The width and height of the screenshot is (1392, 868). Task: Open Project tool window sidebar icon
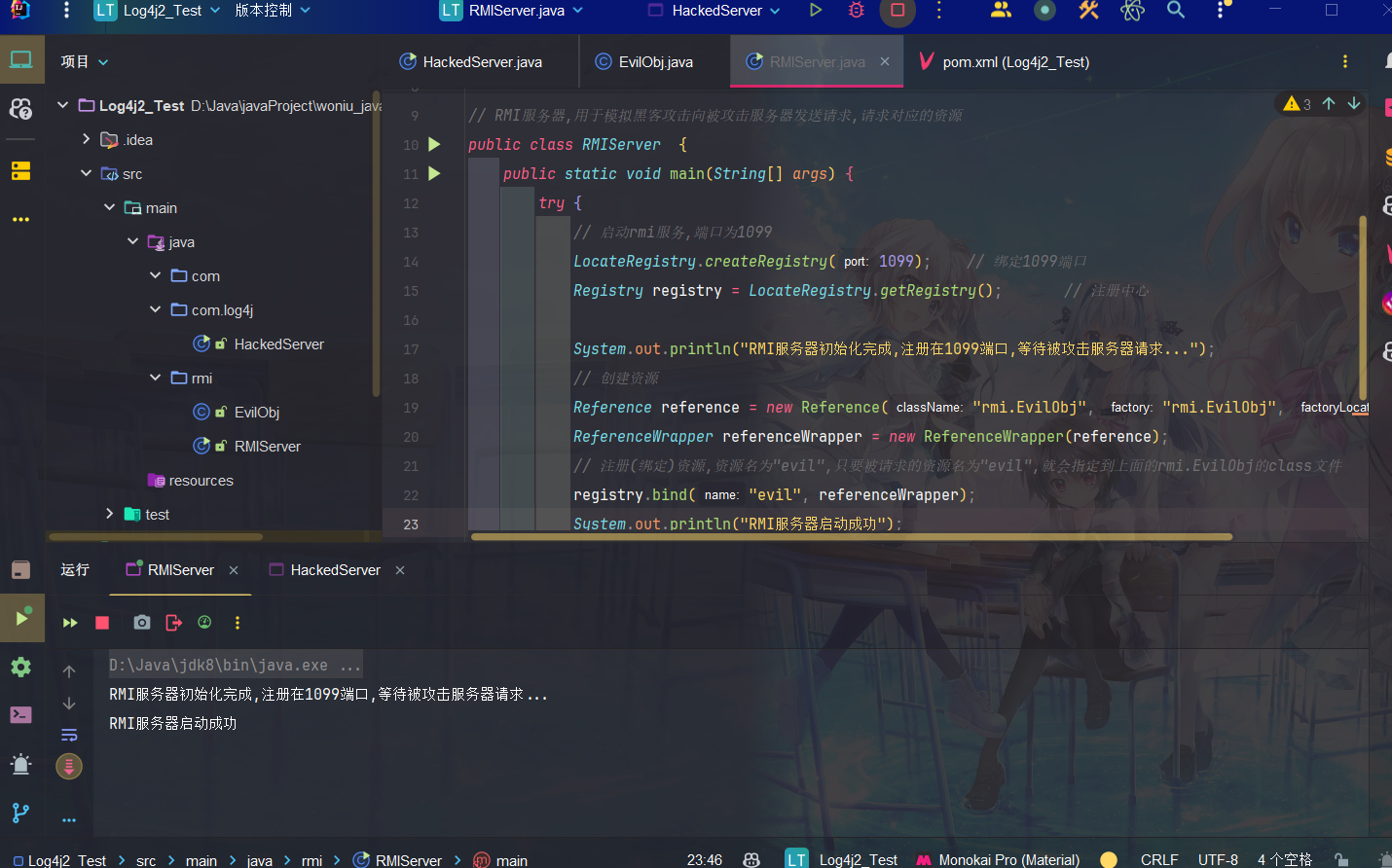pos(21,60)
